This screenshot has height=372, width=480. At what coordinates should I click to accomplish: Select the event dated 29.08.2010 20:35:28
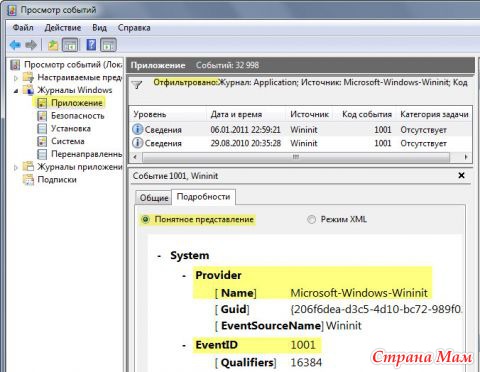[x=301, y=143]
